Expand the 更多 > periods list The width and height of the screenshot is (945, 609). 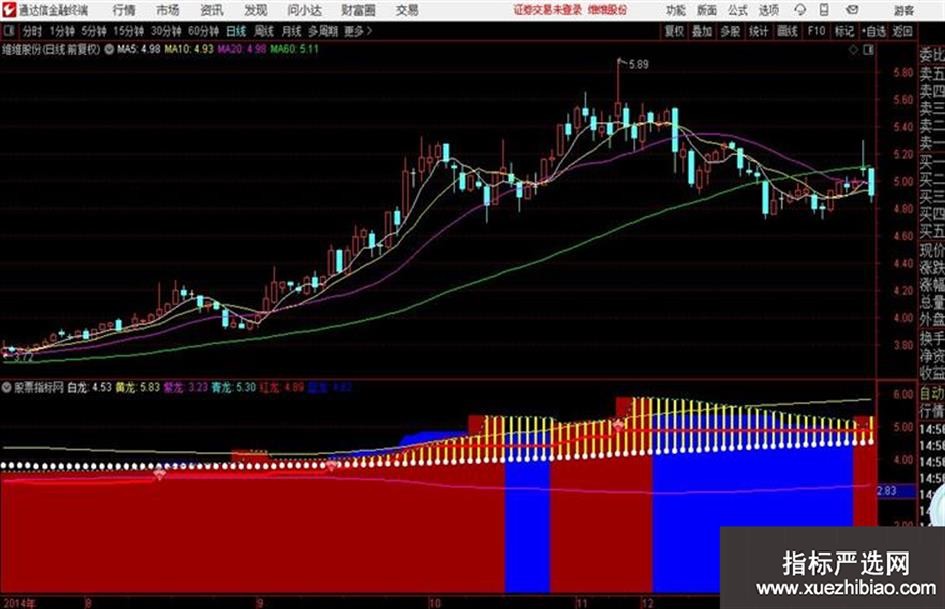point(358,31)
